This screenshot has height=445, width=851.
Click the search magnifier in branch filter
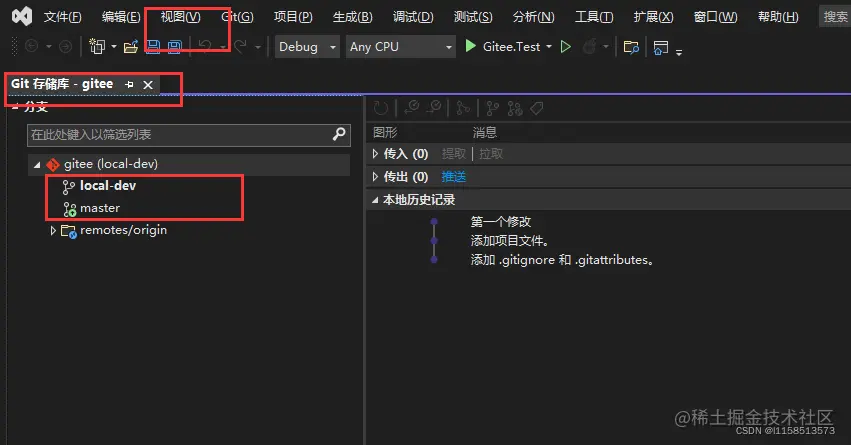(x=339, y=134)
